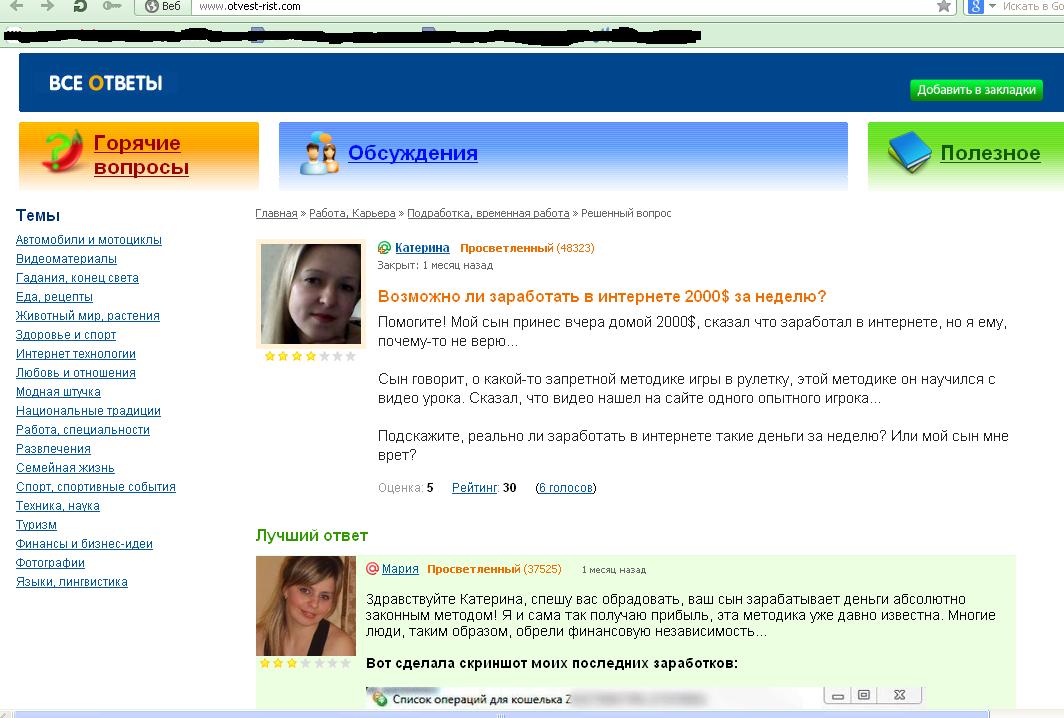Screen dimensions: 1064x718
Task: Click the browser back arrow
Action: [16, 6]
